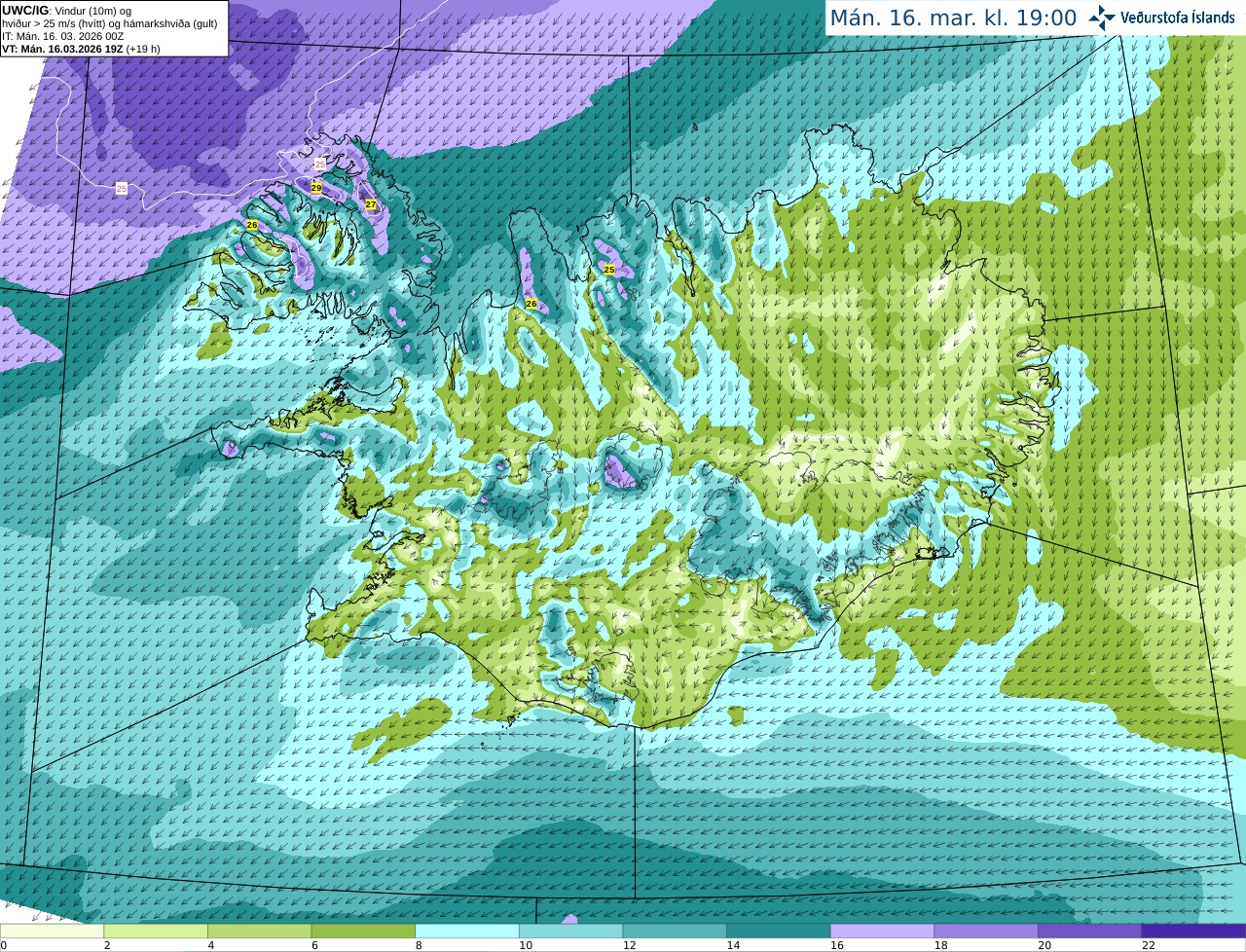Click the scale label 6

[x=314, y=945]
